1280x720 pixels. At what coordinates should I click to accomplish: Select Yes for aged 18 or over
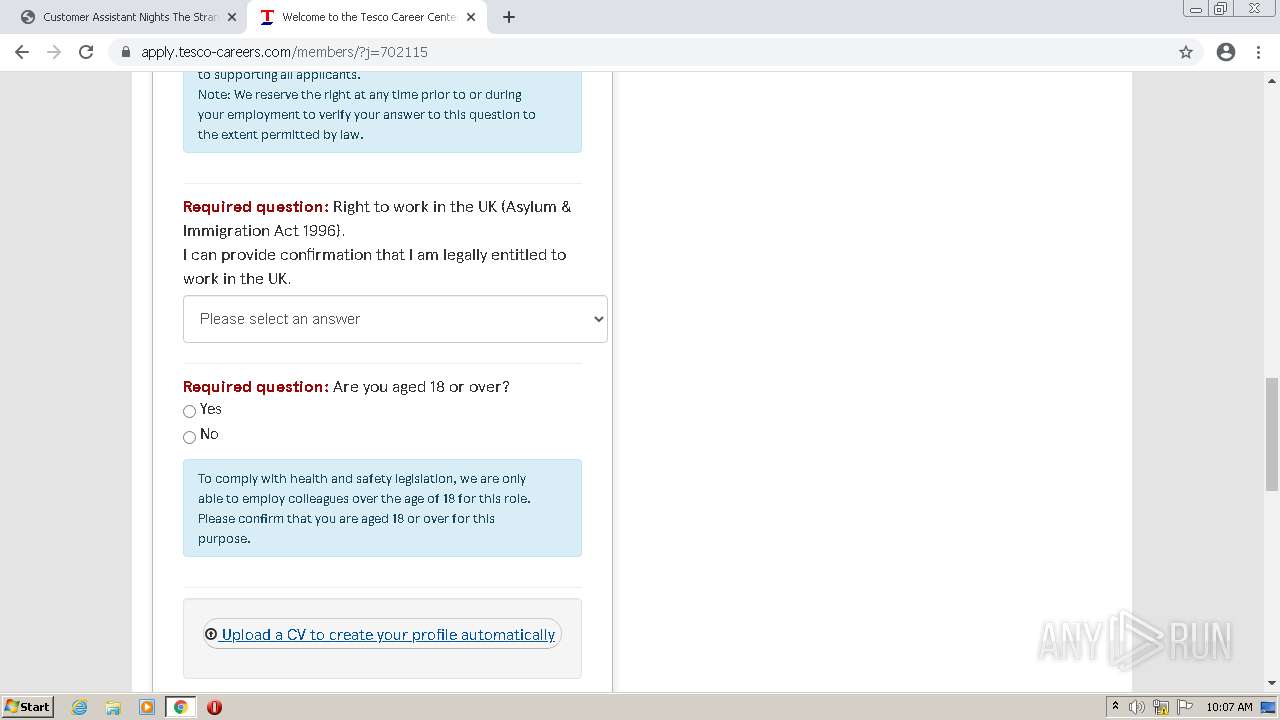click(x=189, y=411)
